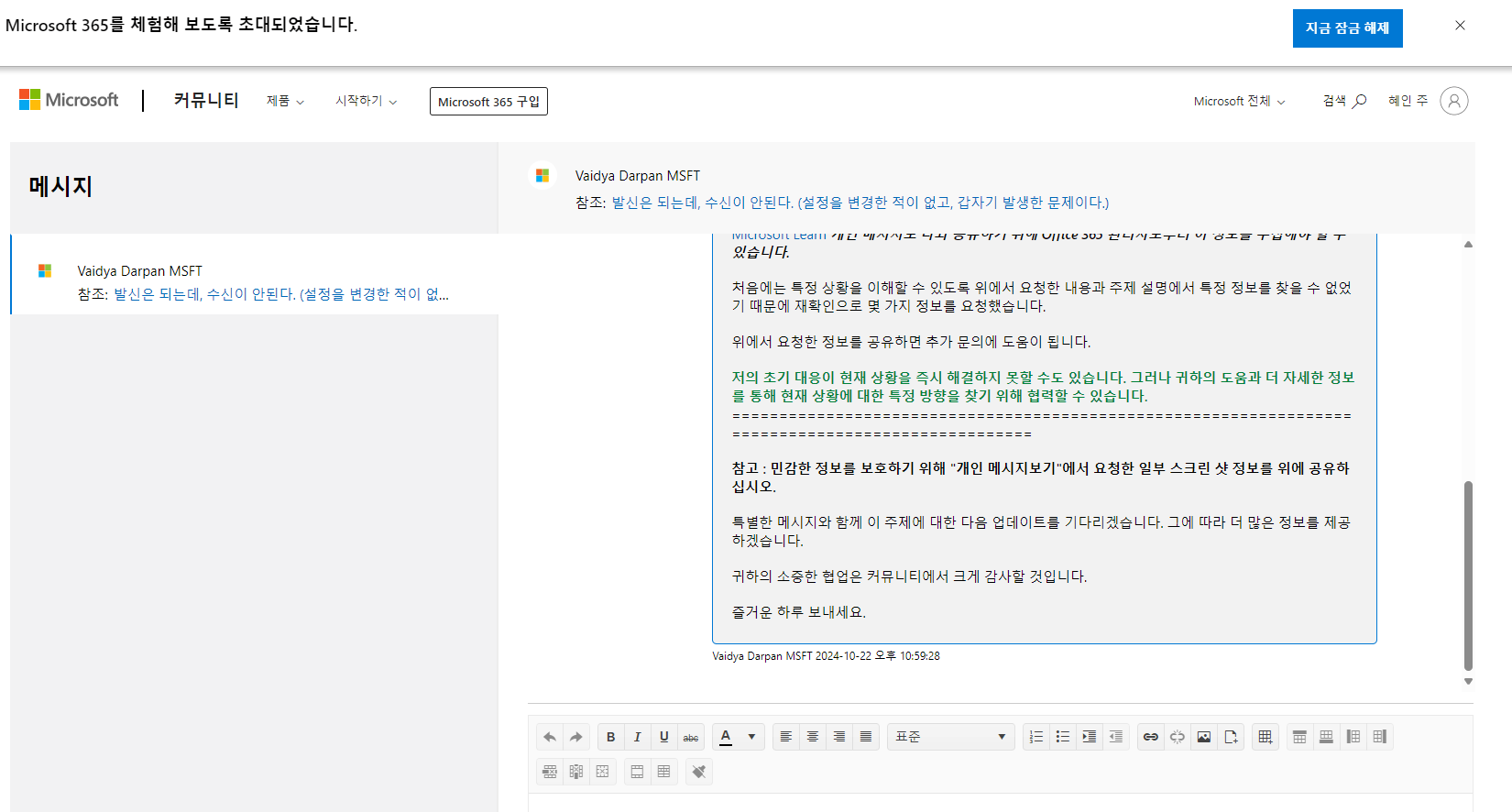The height and width of the screenshot is (812, 1512).
Task: Click the Microsoft 365 구입 button
Action: 488,102
